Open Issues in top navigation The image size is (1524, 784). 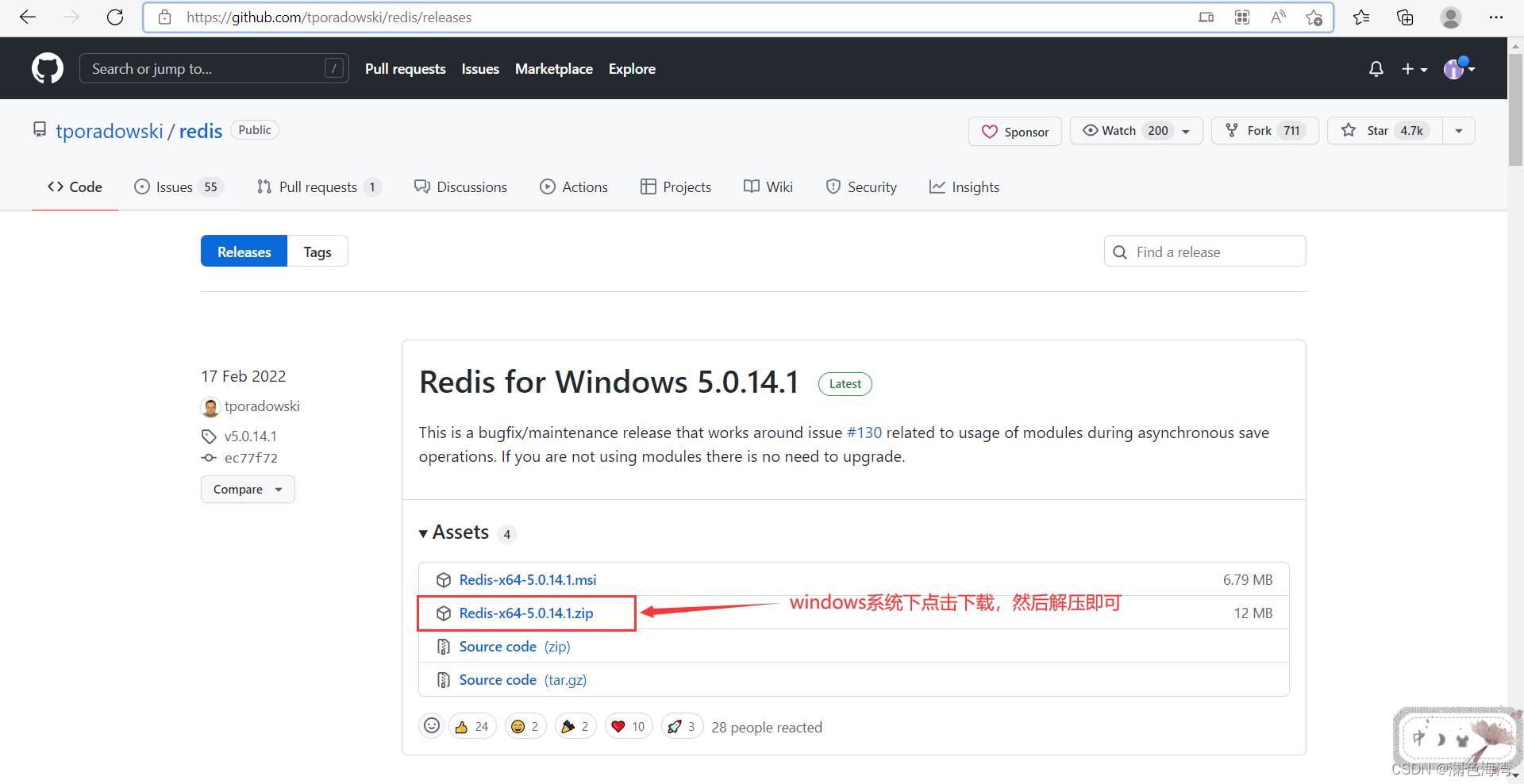coord(480,69)
